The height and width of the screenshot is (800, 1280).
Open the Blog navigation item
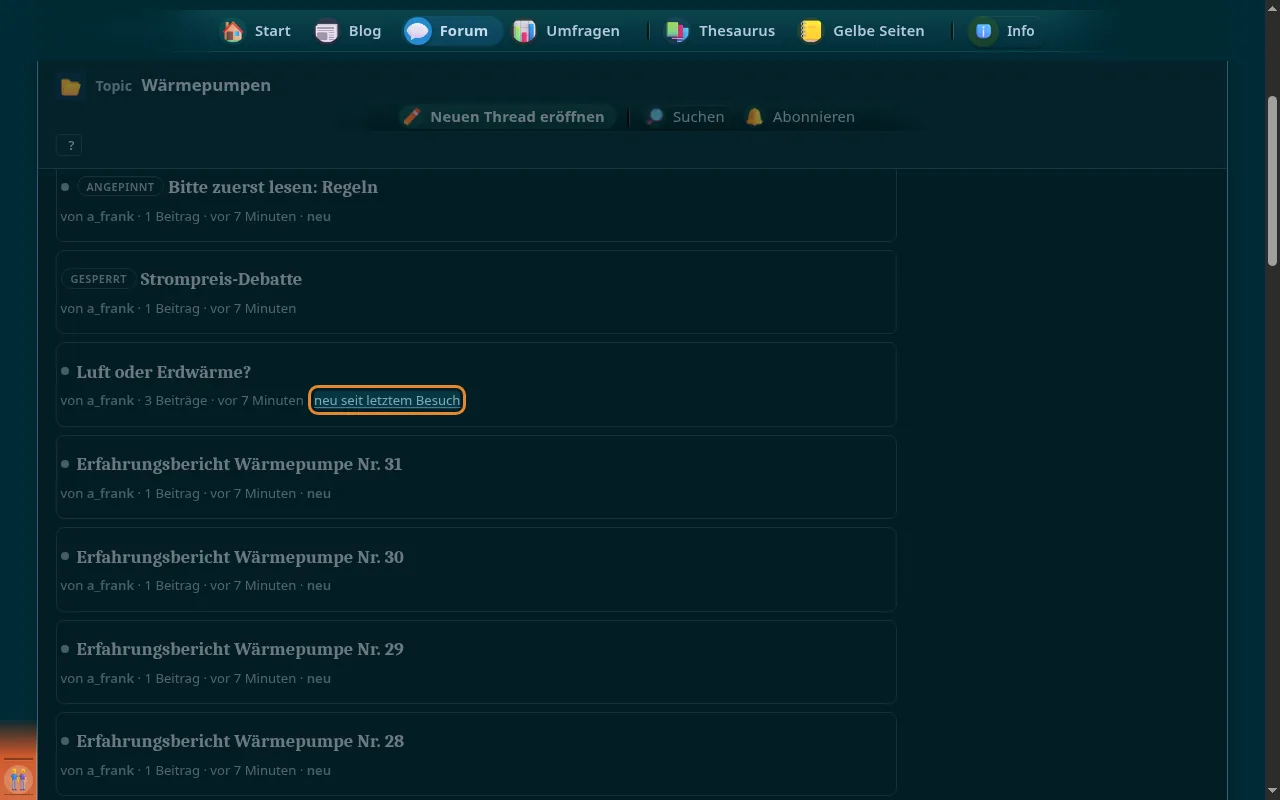tap(349, 31)
